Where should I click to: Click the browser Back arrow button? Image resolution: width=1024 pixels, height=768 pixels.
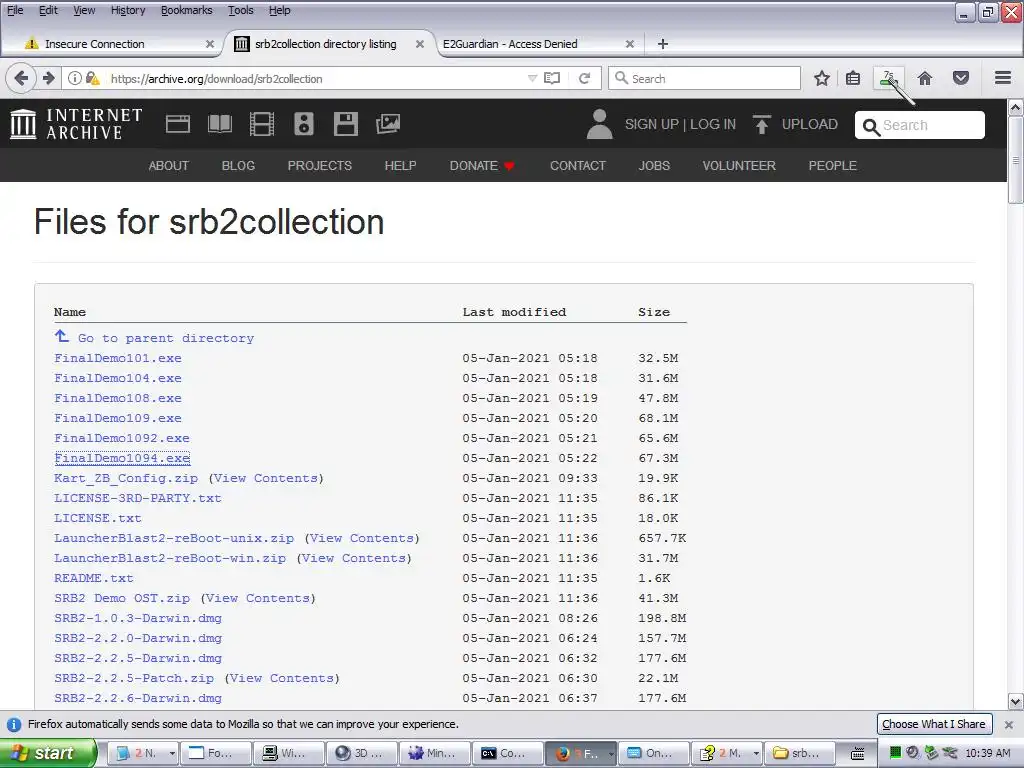click(x=21, y=78)
